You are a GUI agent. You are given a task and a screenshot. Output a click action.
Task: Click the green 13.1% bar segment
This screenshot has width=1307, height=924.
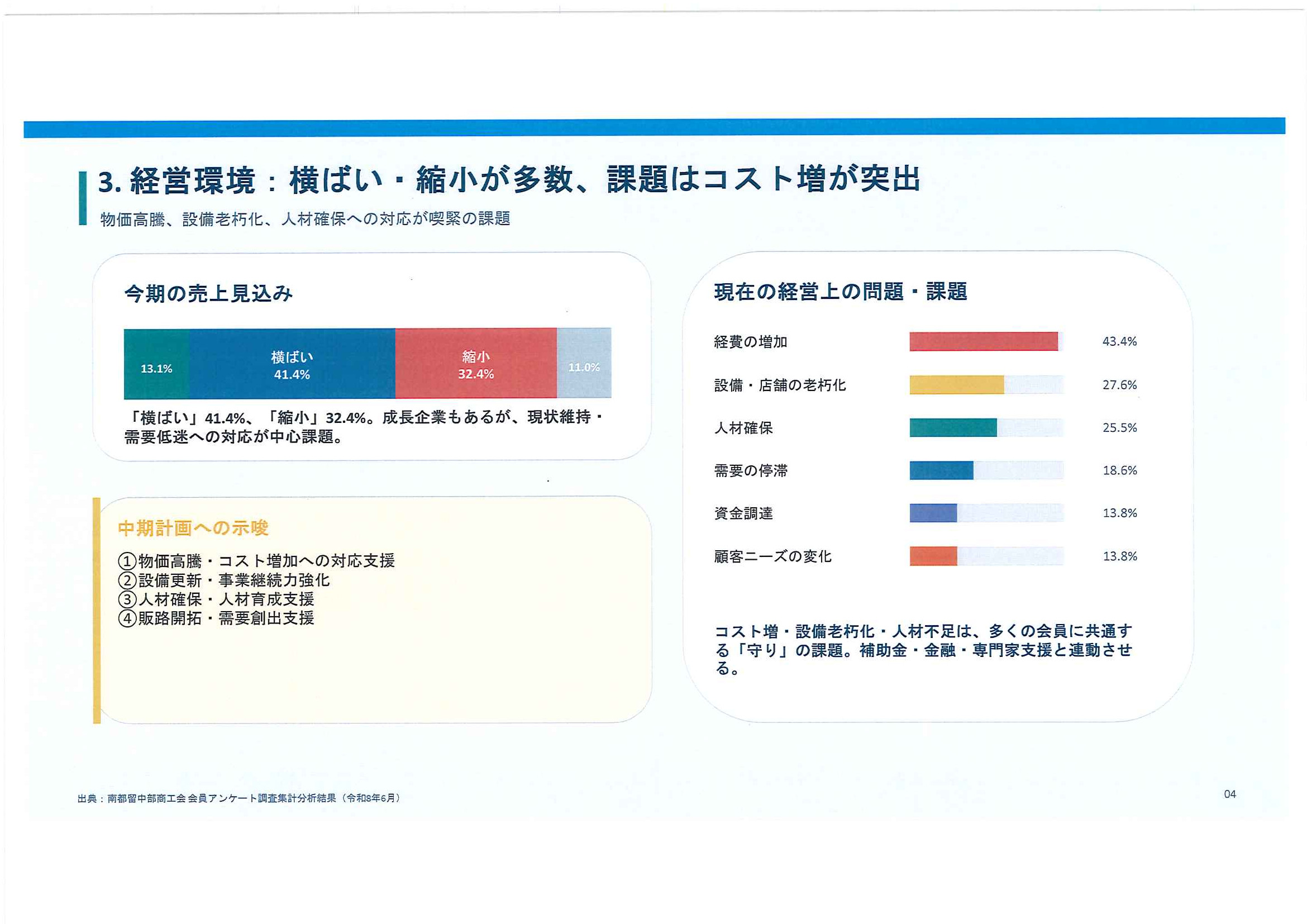tap(156, 364)
